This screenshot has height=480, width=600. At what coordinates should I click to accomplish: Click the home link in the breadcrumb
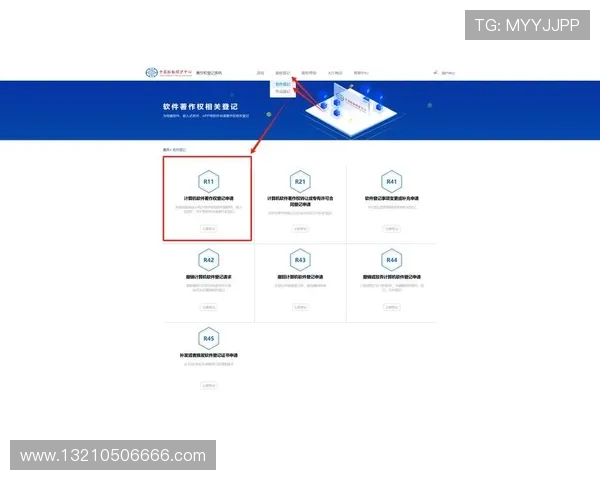coord(166,150)
